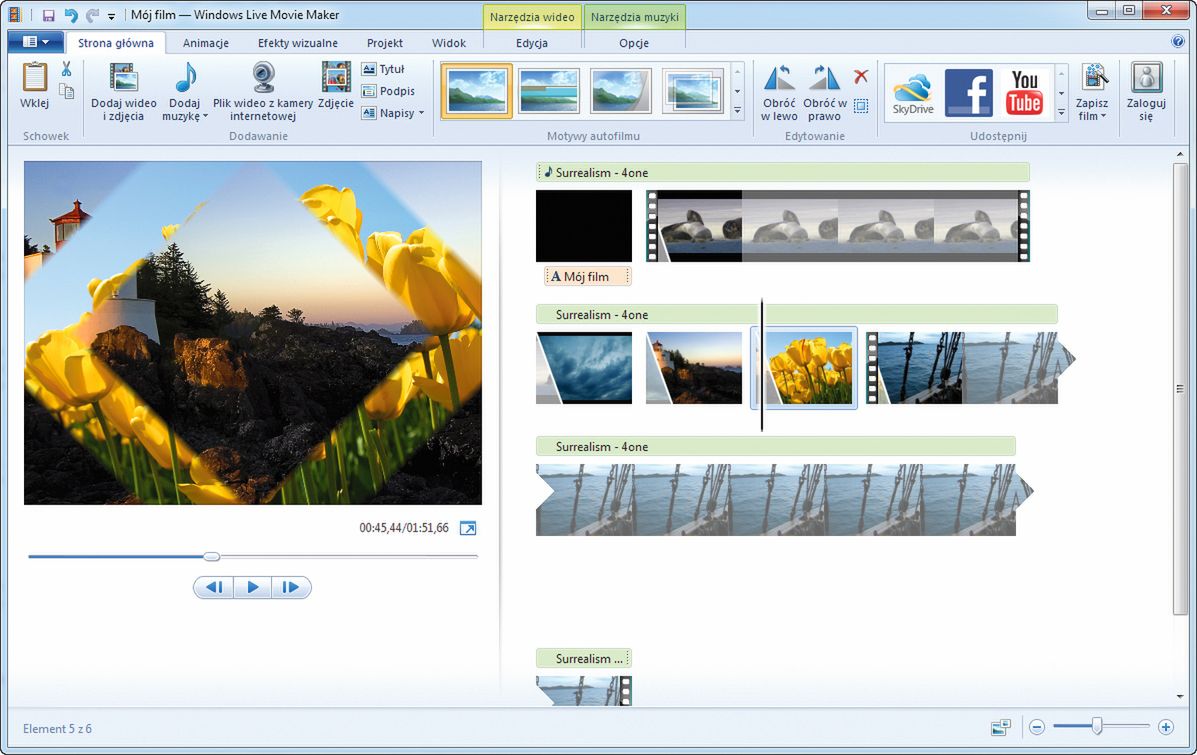The height and width of the screenshot is (755, 1197).
Task: Share the movie to YouTube
Action: pos(1025,92)
